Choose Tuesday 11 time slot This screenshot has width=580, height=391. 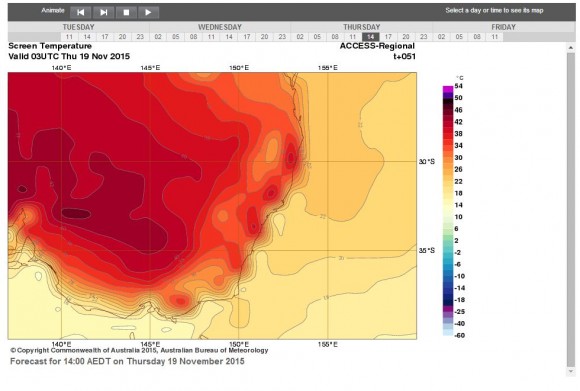[x=69, y=37]
